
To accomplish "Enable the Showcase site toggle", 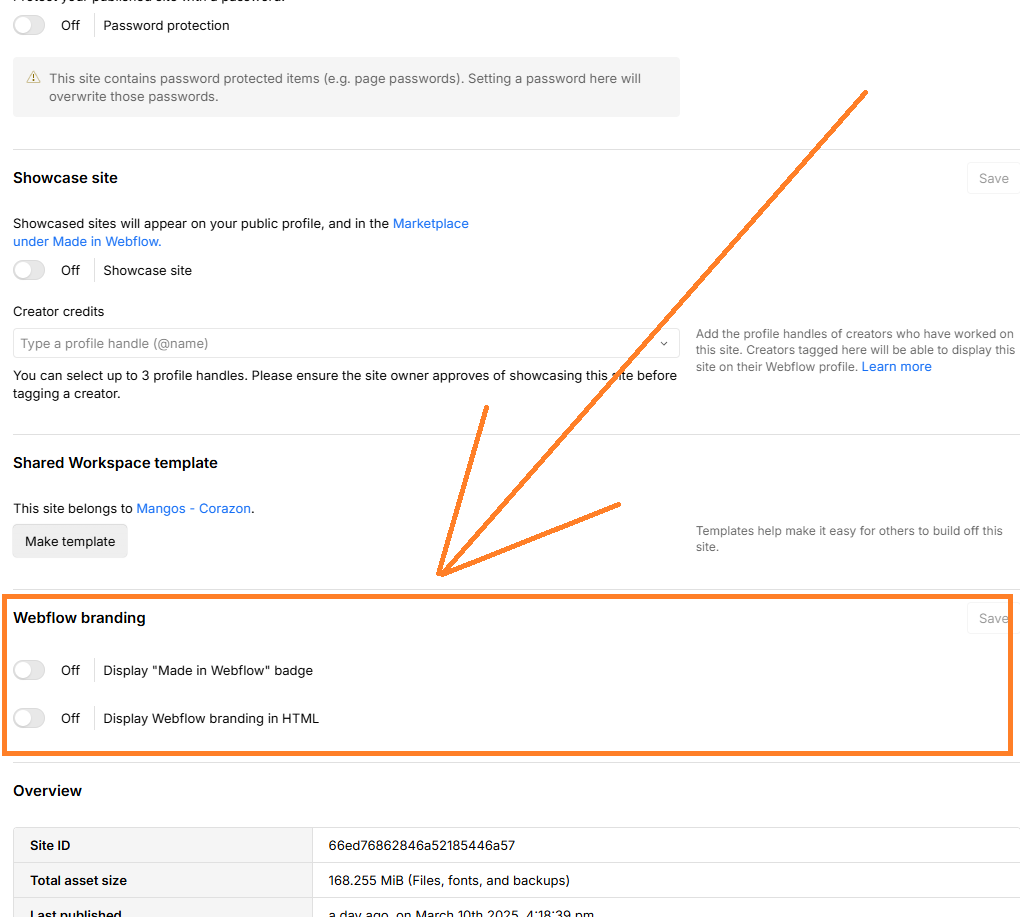I will (28, 270).
